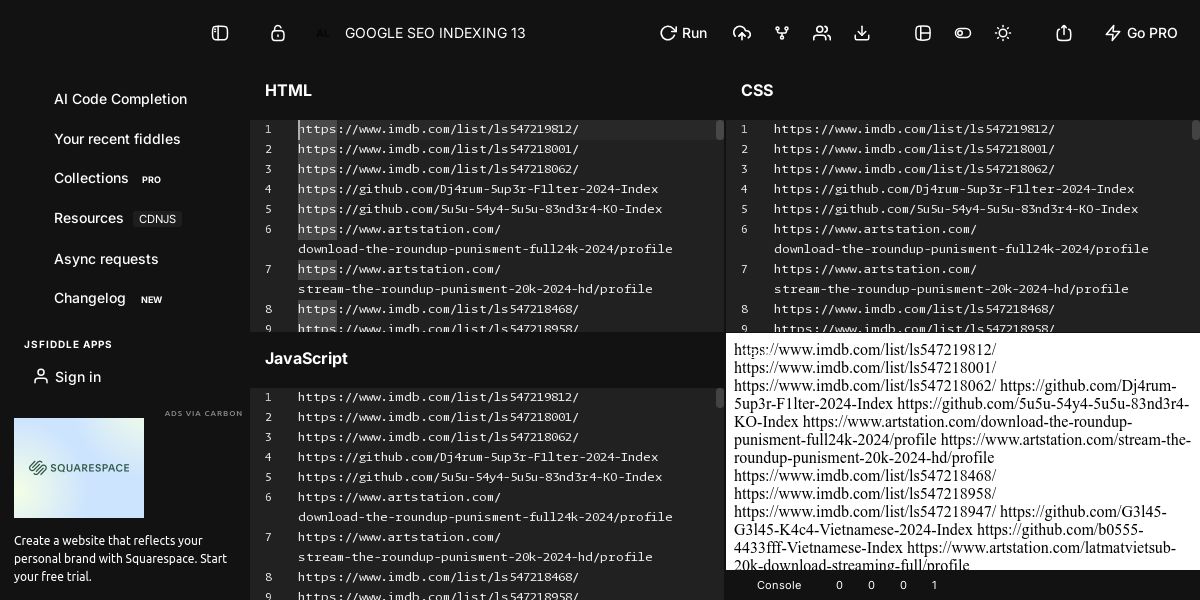Click HTML line number 8
The width and height of the screenshot is (1200, 600).
pyautogui.click(x=268, y=309)
